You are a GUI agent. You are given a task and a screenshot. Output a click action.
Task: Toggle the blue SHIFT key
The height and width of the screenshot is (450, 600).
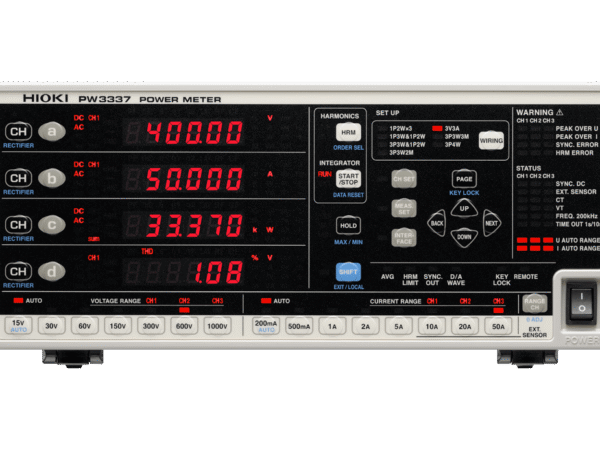pos(347,272)
